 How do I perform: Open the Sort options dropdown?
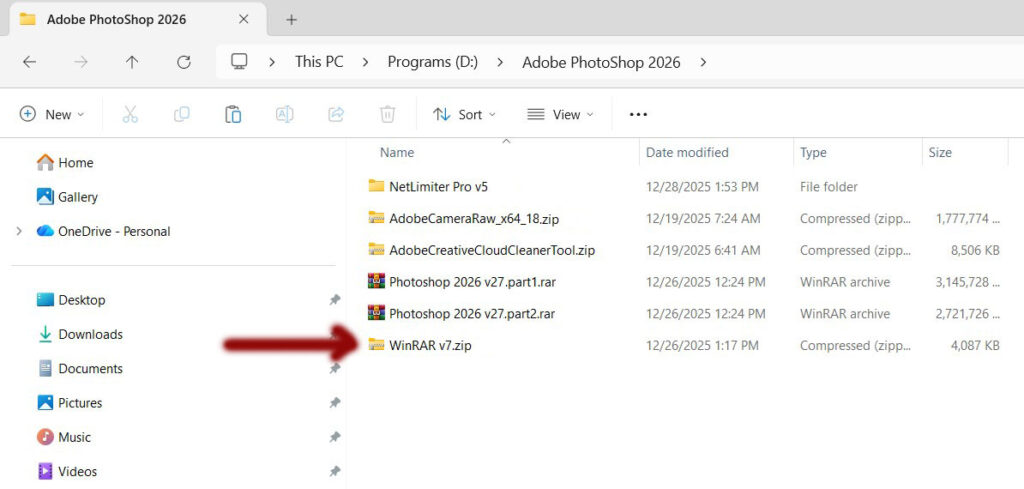(464, 115)
